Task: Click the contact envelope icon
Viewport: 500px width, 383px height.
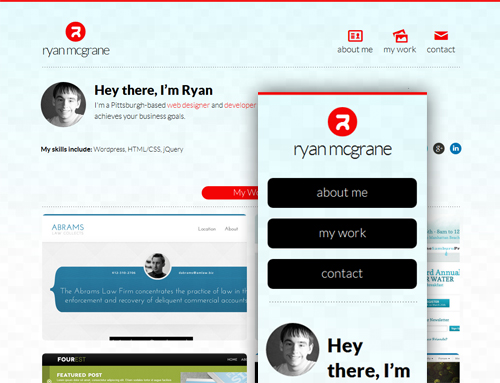Action: (441, 35)
